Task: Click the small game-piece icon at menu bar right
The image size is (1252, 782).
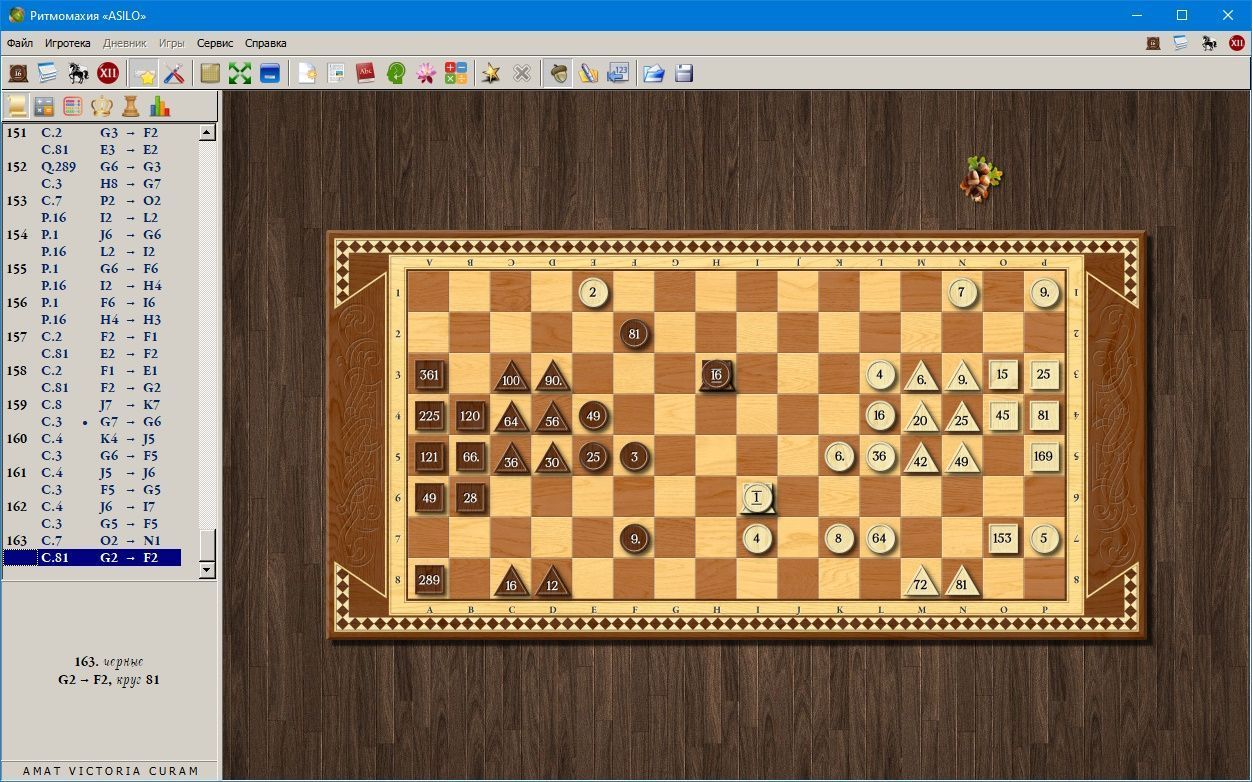Action: [1153, 43]
